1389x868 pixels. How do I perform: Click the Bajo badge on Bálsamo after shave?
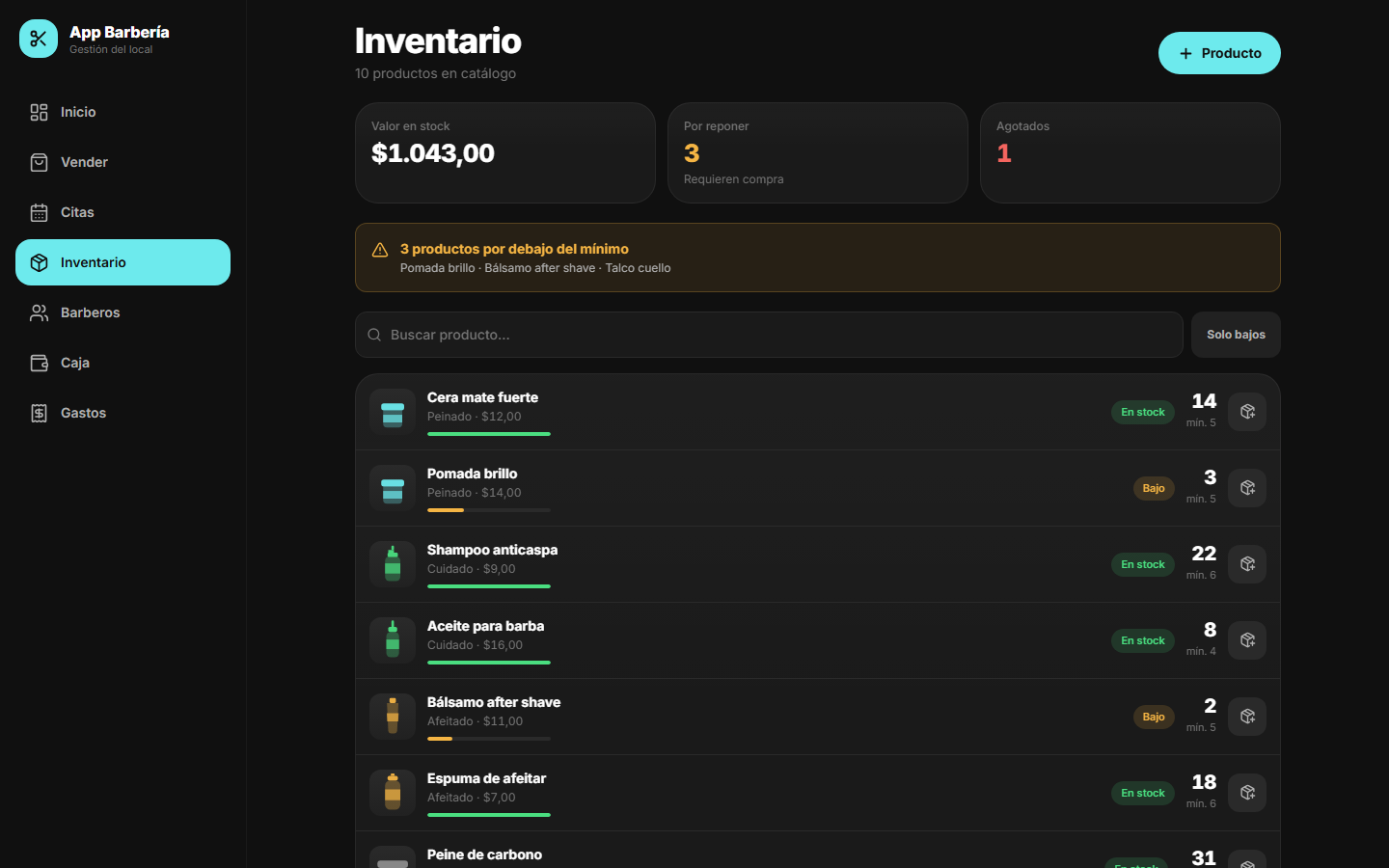(1154, 717)
